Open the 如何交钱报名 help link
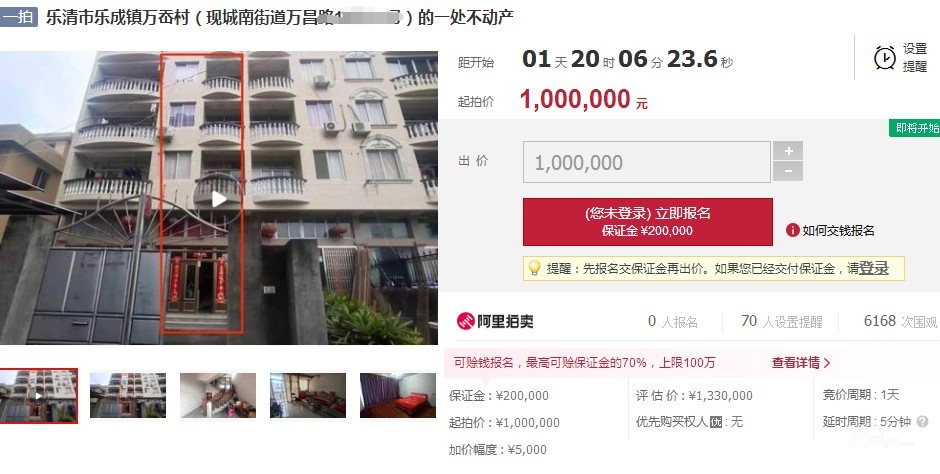This screenshot has width=940, height=474. pos(838,231)
